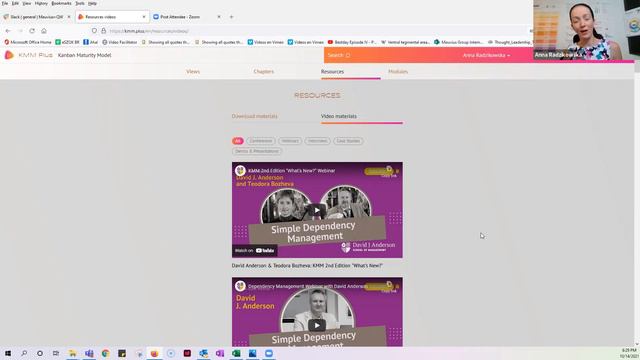640x360 pixels.
Task: Open the first Videos on Vimeo bookmark
Action: pos(265,42)
